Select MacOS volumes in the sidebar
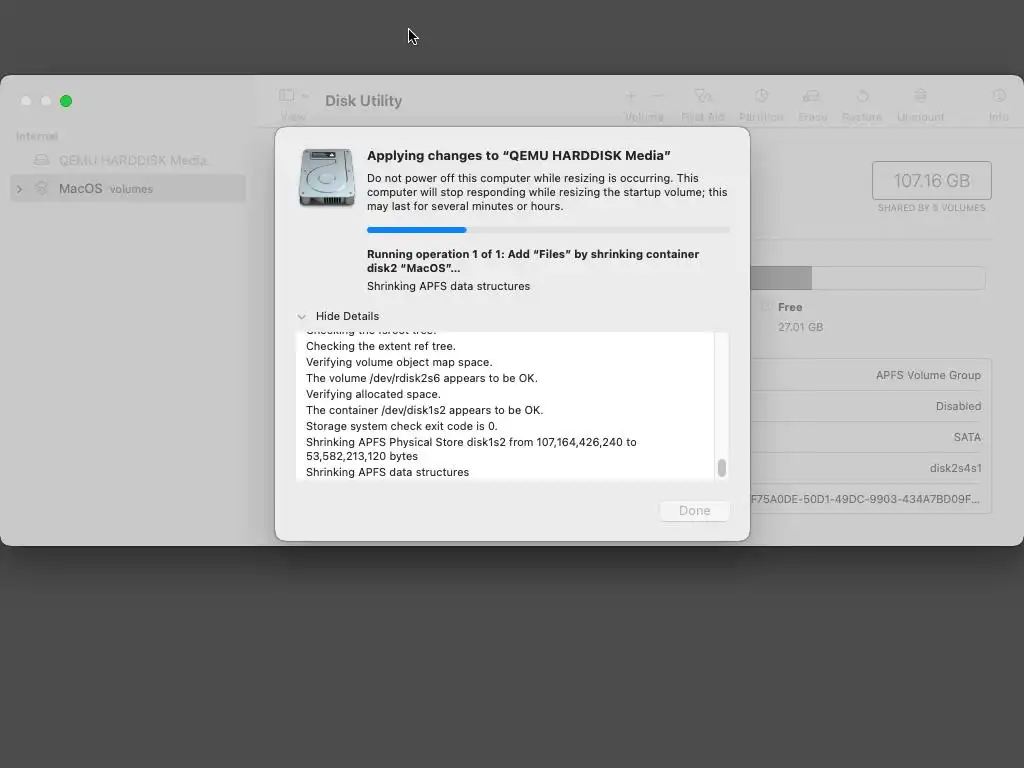The image size is (1024, 768). tap(129, 189)
